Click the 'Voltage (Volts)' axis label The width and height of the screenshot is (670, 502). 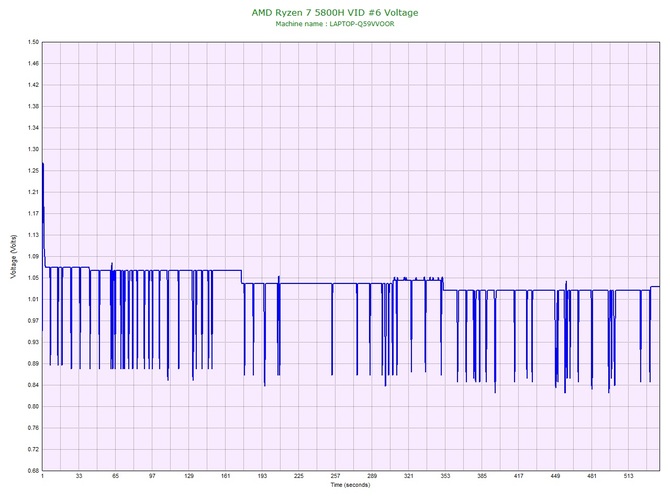pyautogui.click(x=14, y=257)
